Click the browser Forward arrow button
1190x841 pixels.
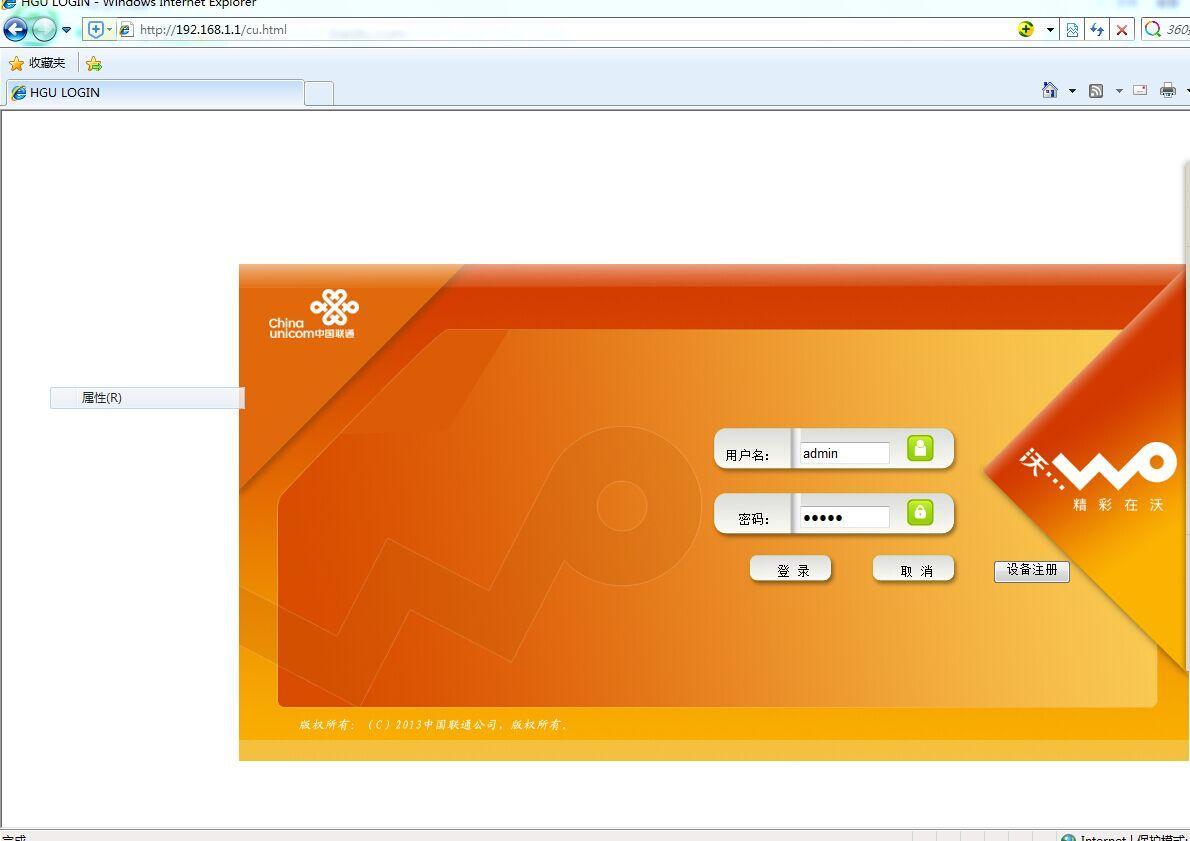pos(44,30)
